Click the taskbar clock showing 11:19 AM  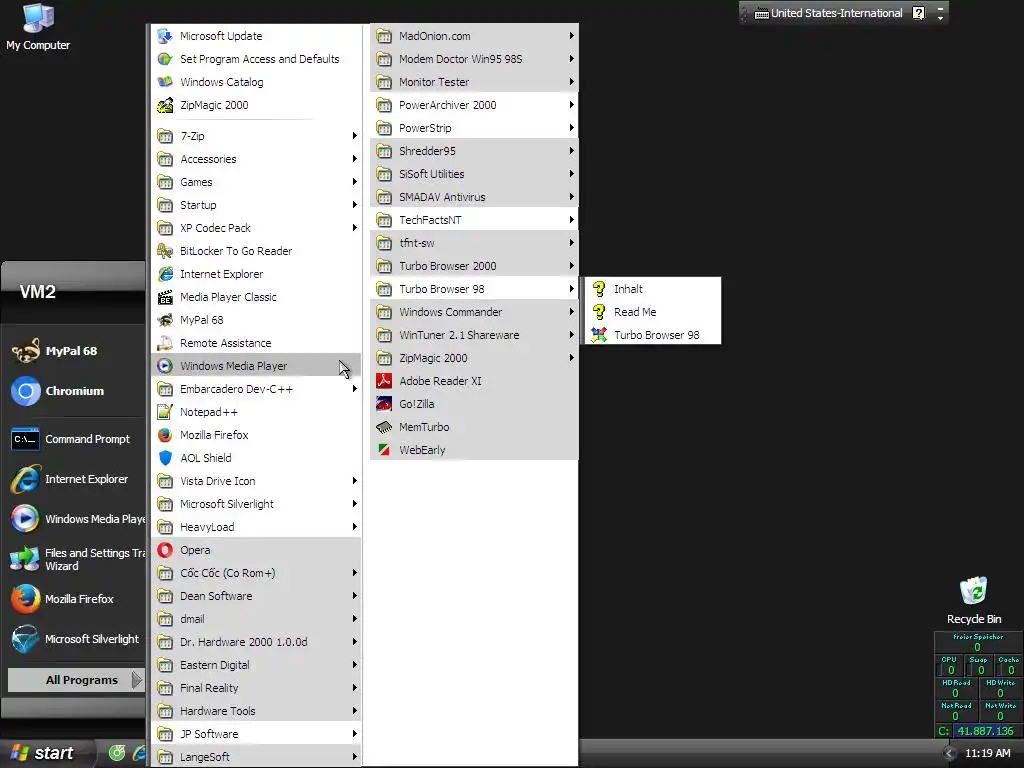[x=987, y=753]
